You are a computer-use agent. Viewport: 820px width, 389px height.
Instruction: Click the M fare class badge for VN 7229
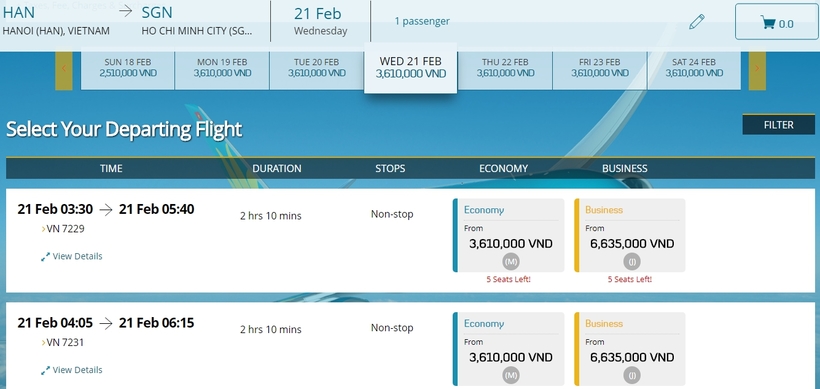point(510,261)
